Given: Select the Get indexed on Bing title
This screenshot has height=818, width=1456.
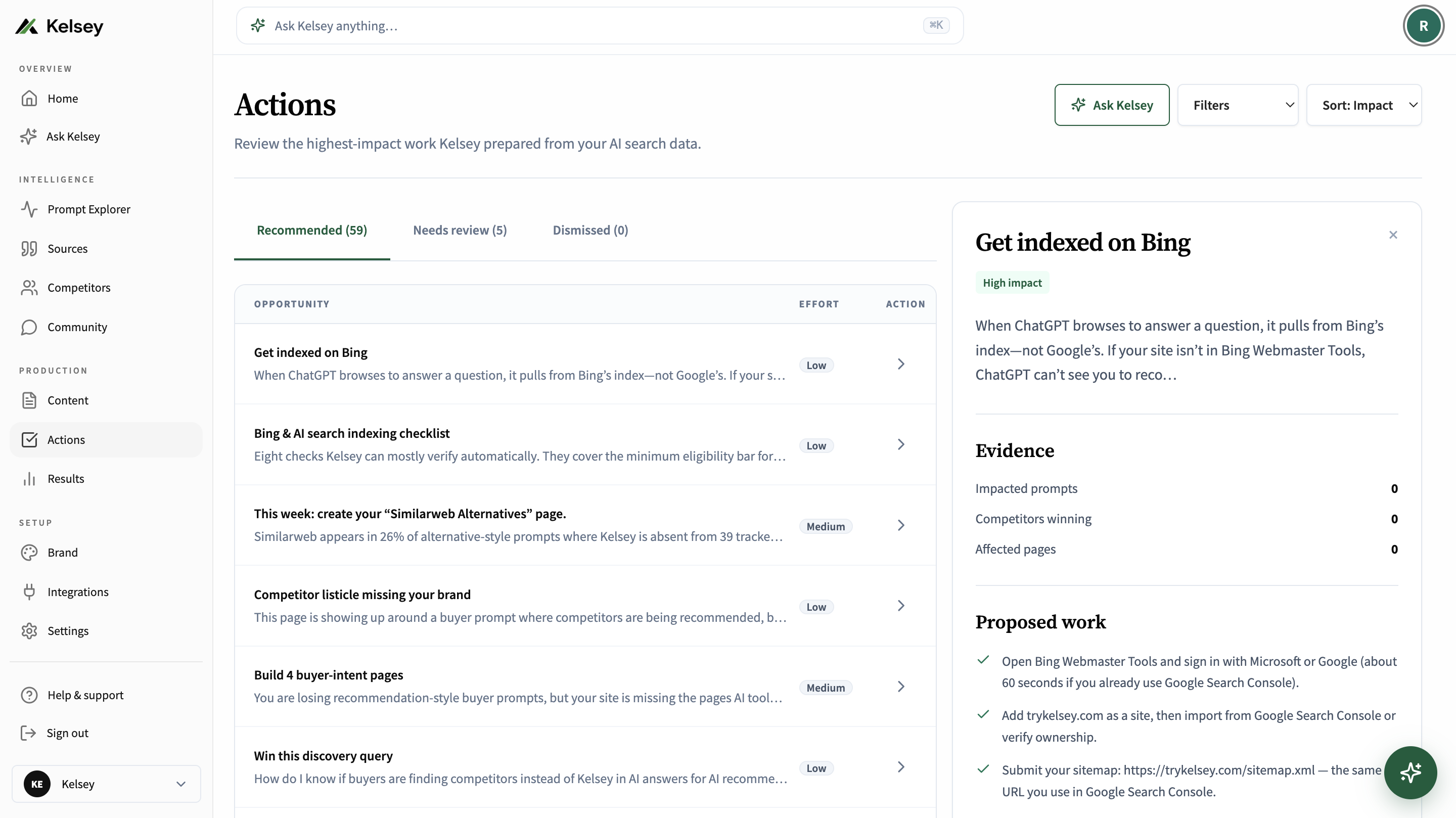Looking at the screenshot, I should tap(310, 352).
